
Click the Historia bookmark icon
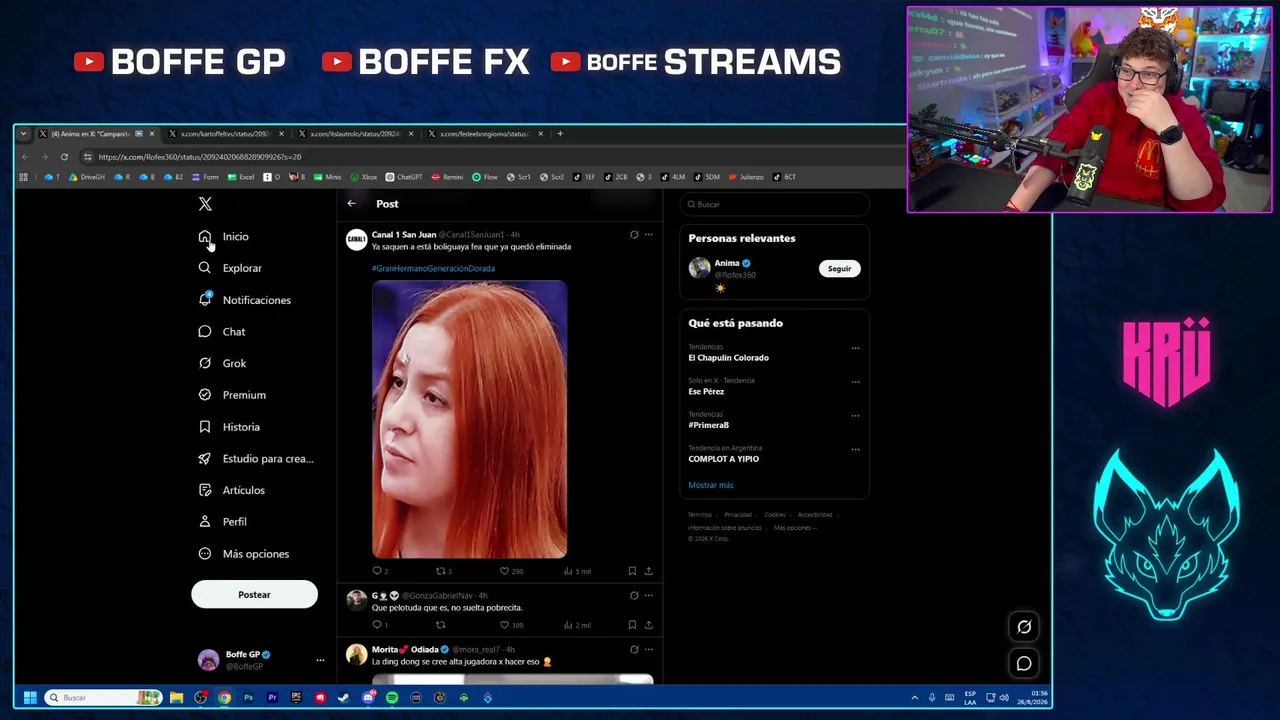(x=205, y=427)
